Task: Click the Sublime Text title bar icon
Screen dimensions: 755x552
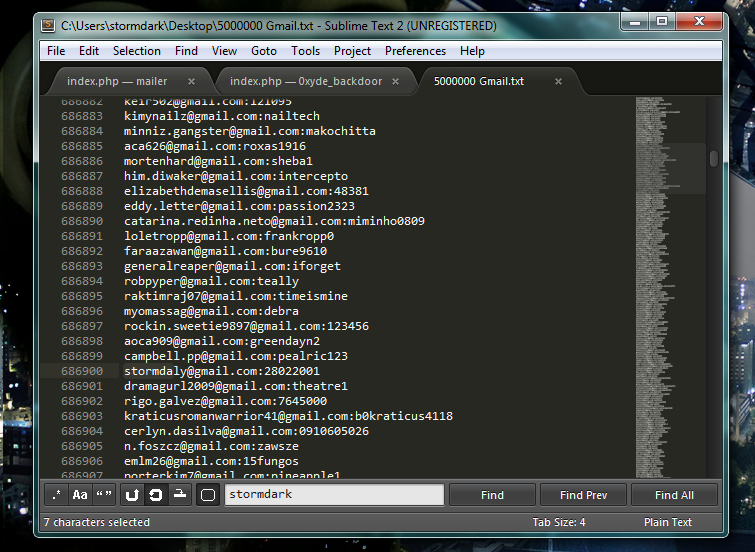Action: [x=48, y=26]
